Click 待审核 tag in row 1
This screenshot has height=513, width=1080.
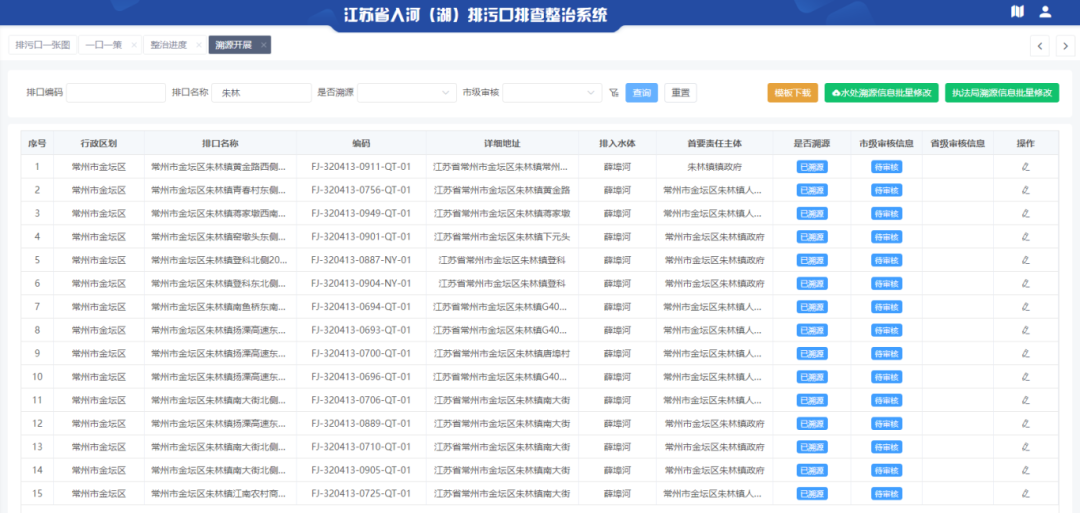click(x=886, y=167)
